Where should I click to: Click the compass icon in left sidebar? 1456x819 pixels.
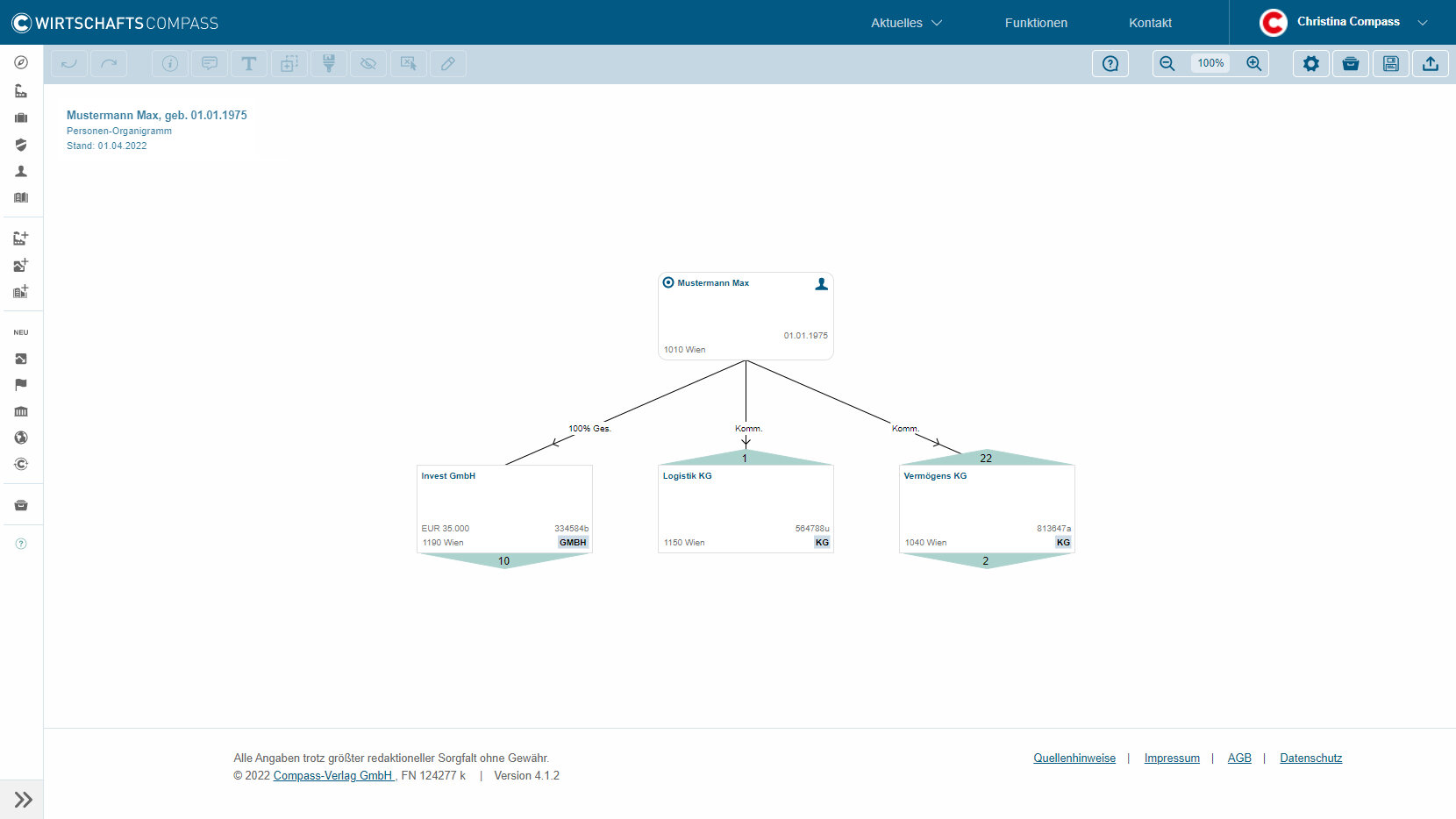coord(21,62)
